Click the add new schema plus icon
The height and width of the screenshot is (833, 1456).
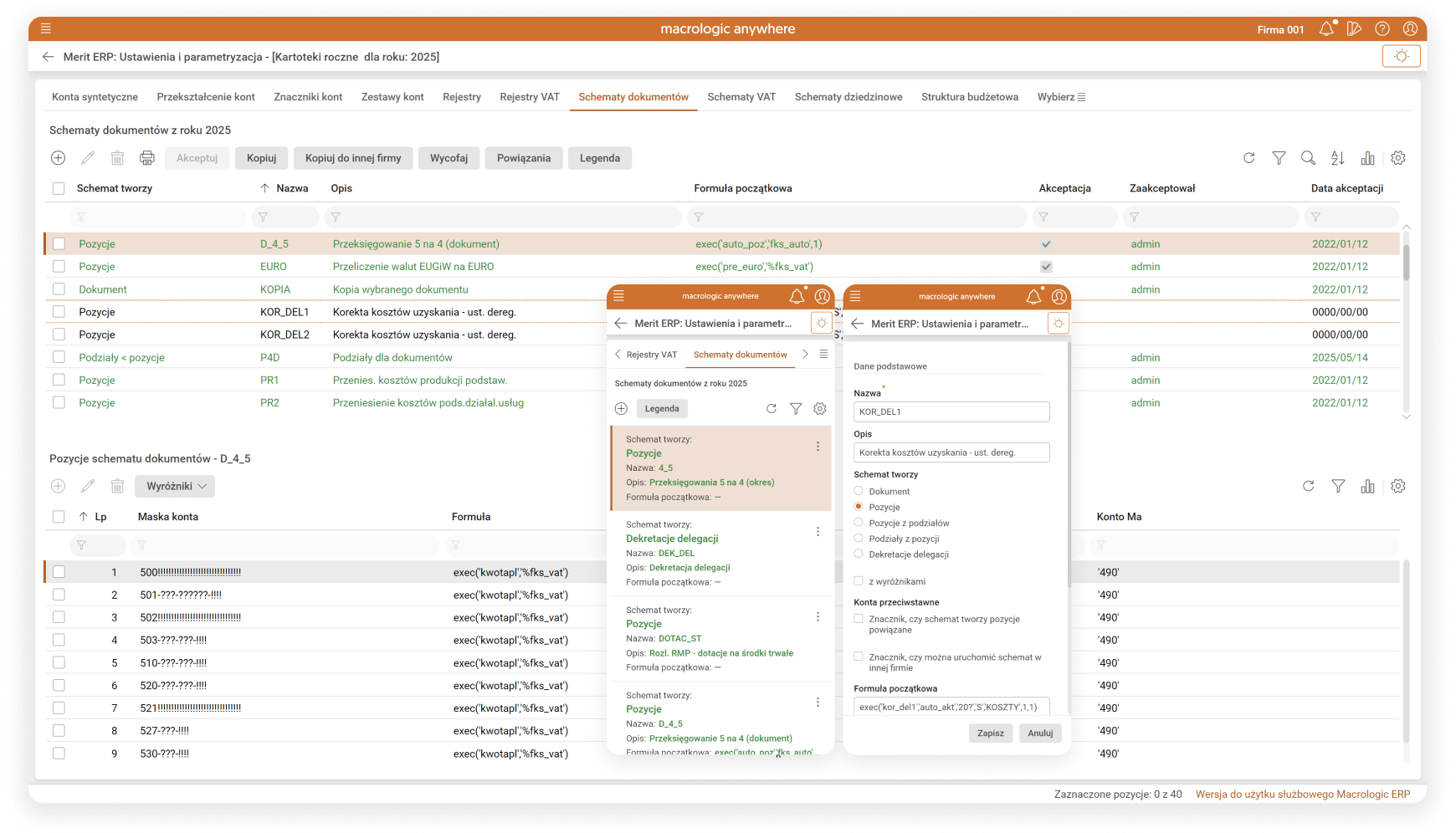coord(58,158)
